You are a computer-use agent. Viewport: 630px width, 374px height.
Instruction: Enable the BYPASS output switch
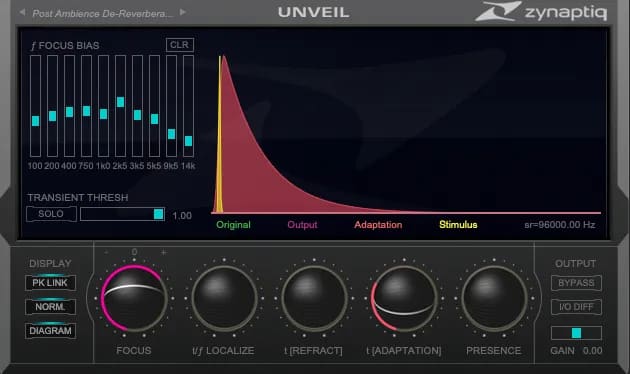tap(576, 283)
